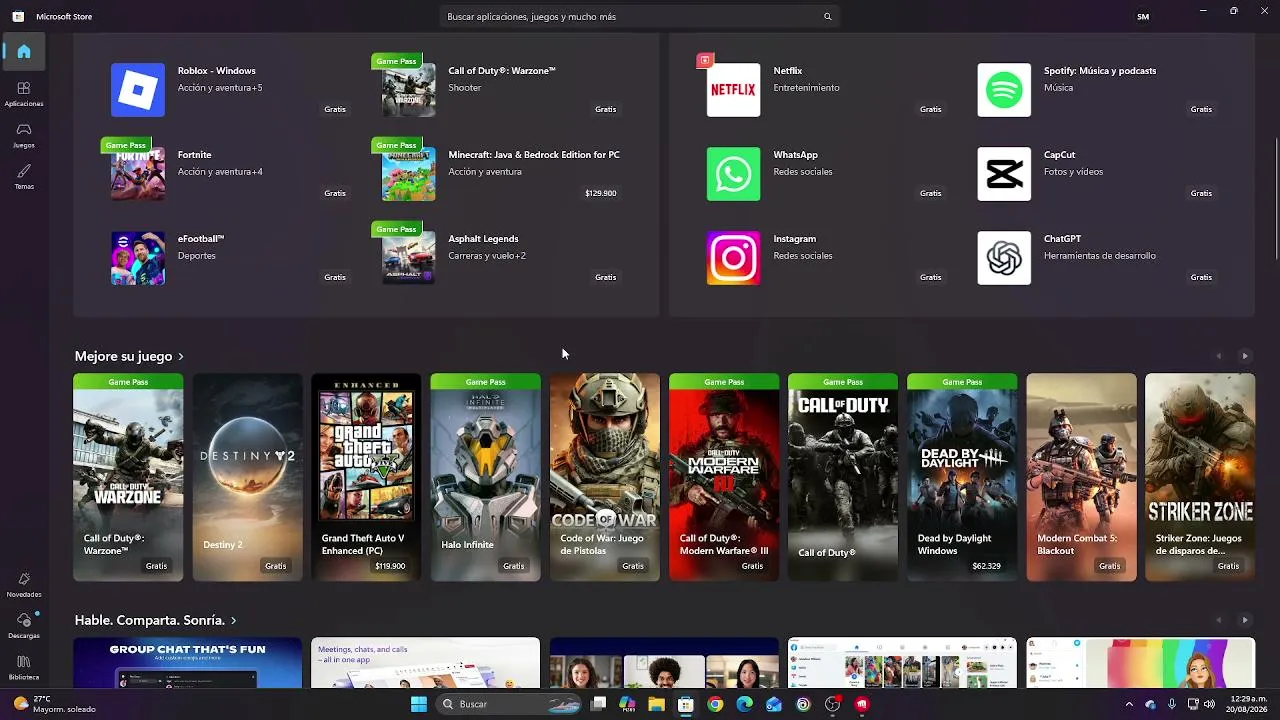Click 'Minecraft: Java & Bedrock Edition for PC' title

click(534, 155)
